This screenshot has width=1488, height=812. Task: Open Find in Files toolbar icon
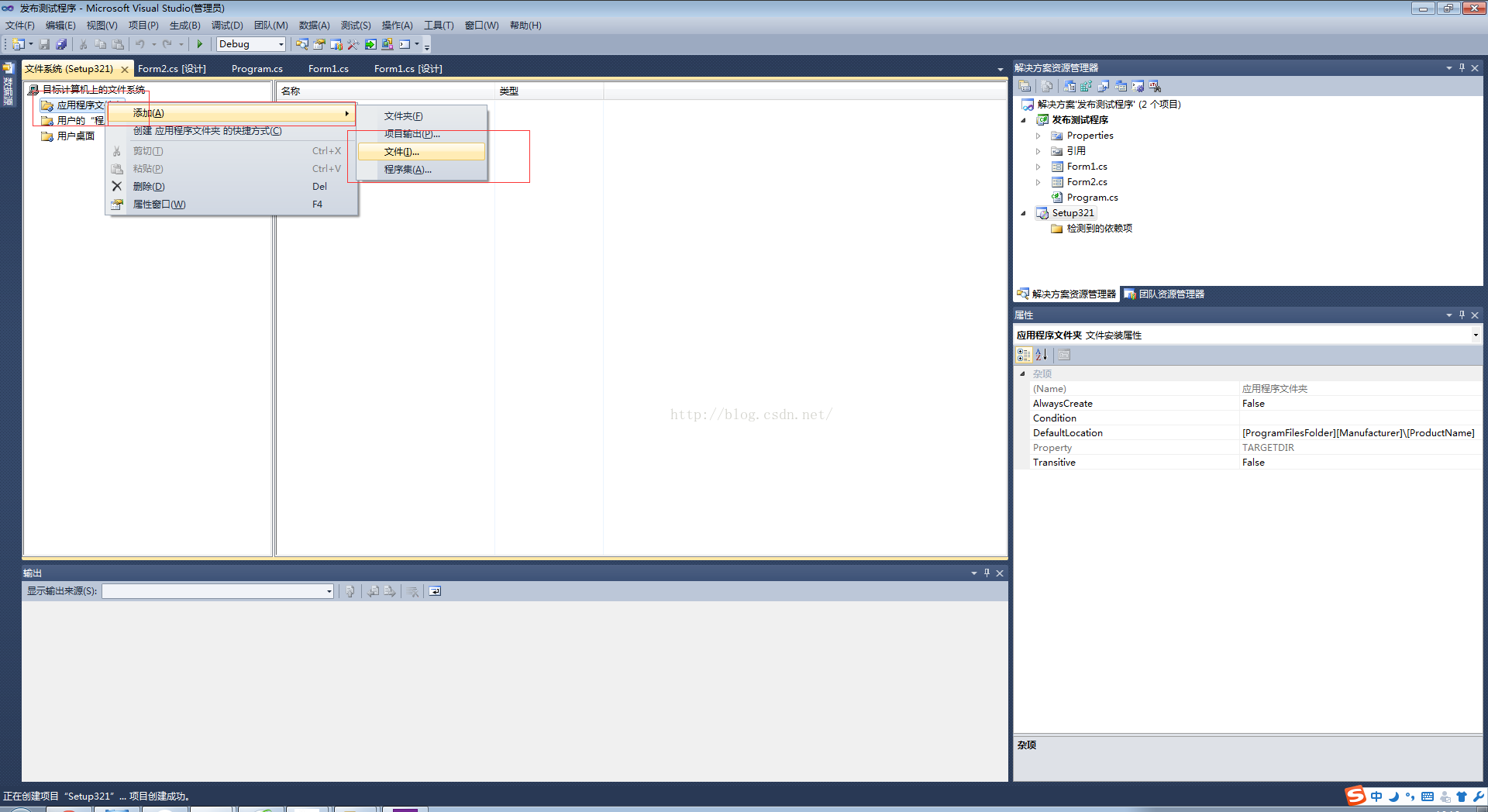tap(302, 44)
